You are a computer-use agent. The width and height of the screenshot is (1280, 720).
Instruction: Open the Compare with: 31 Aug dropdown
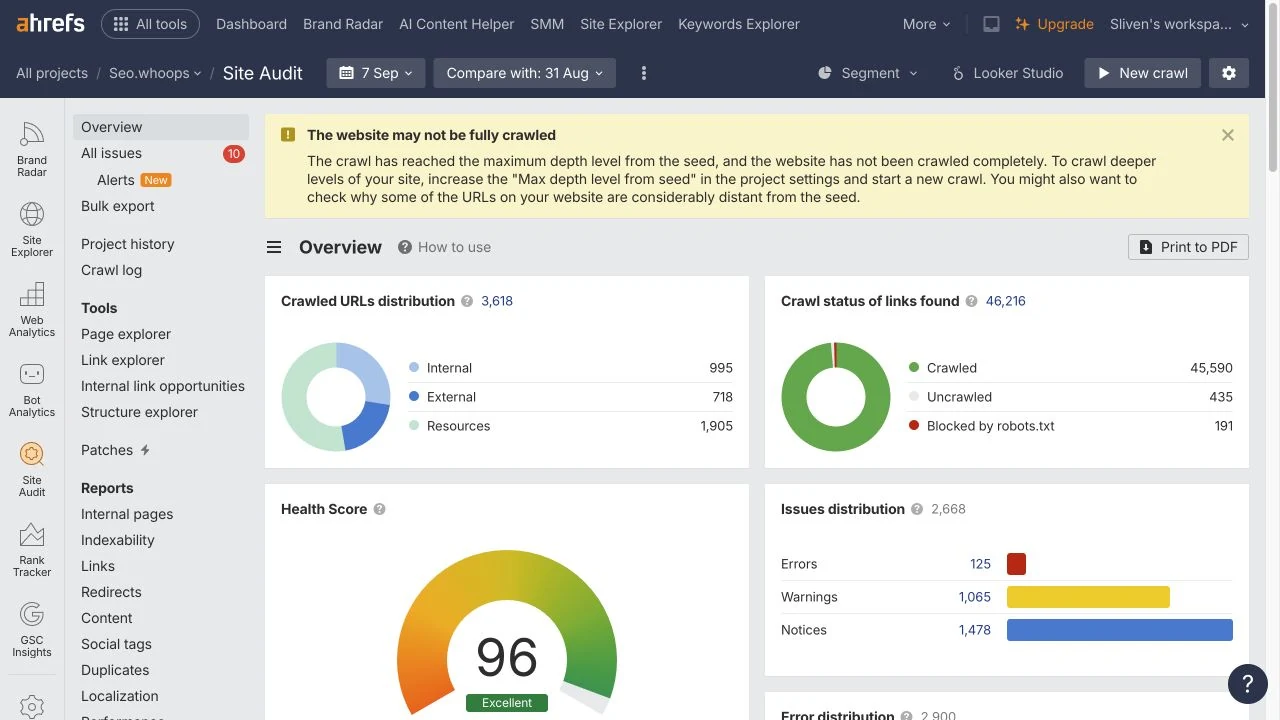[525, 73]
